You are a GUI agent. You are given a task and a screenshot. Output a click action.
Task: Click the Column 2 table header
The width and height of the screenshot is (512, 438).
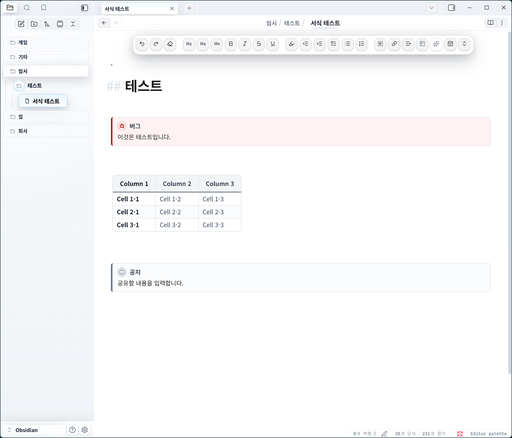[177, 184]
